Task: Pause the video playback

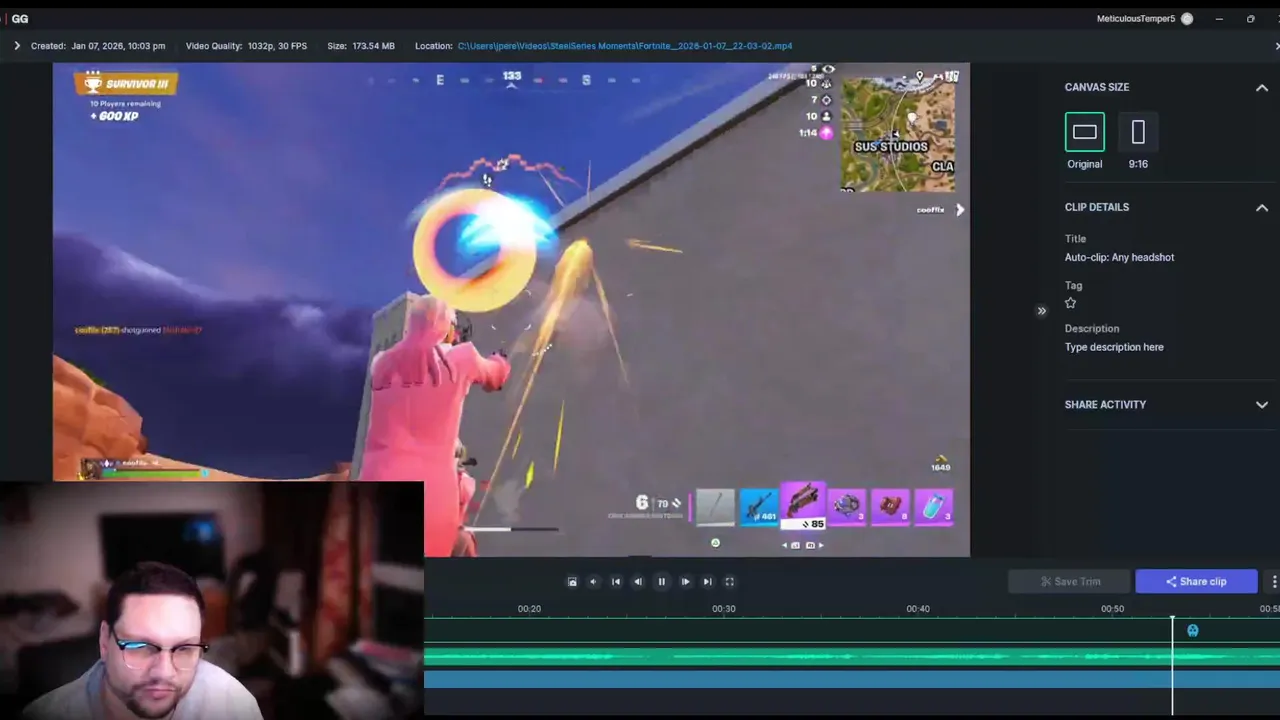Action: point(661,581)
